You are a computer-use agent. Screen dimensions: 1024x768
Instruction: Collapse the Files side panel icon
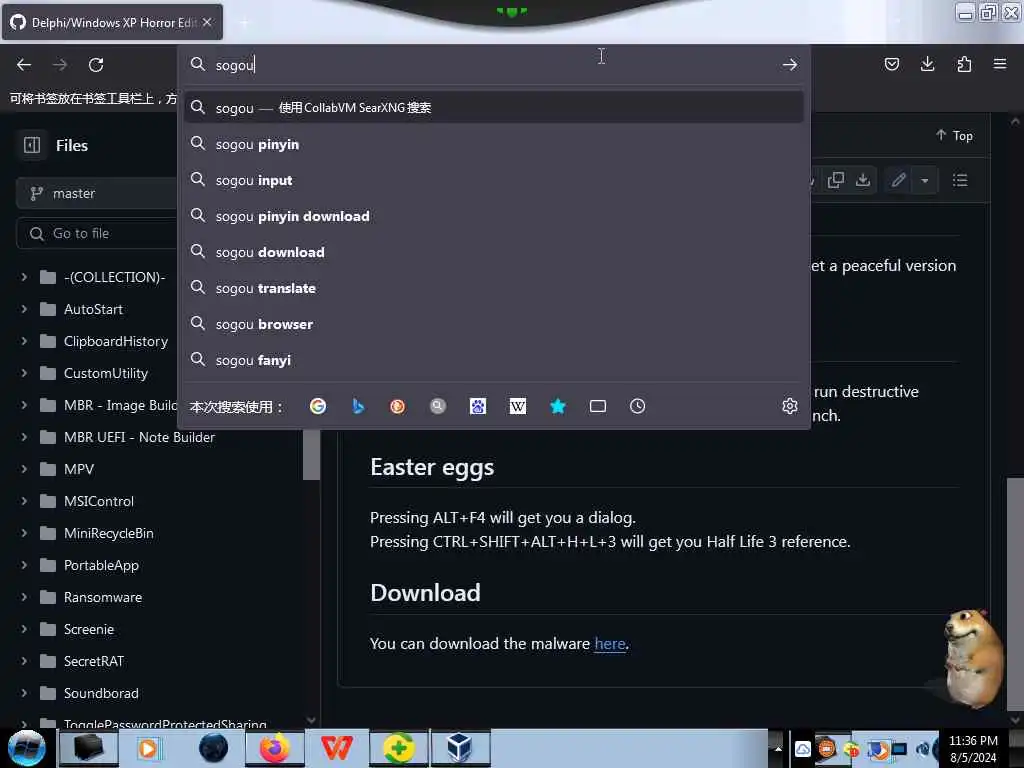click(x=32, y=145)
